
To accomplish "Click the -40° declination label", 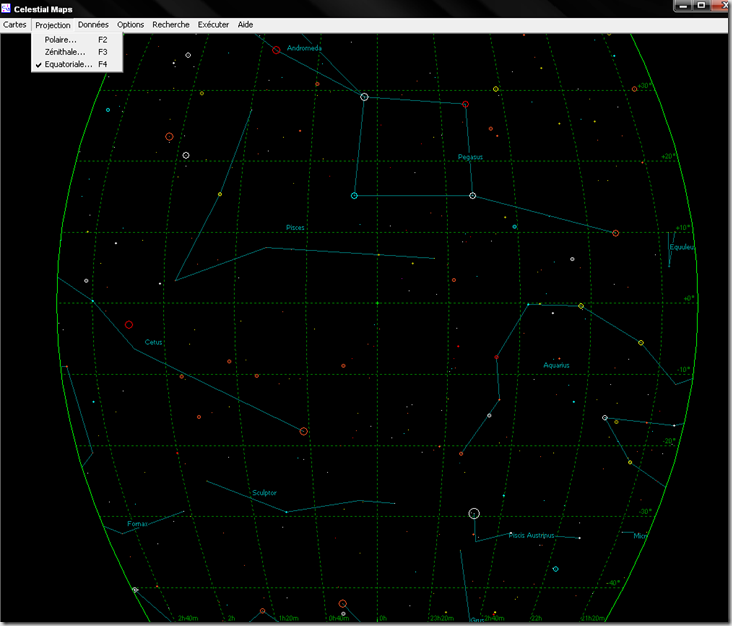I will coord(613,583).
